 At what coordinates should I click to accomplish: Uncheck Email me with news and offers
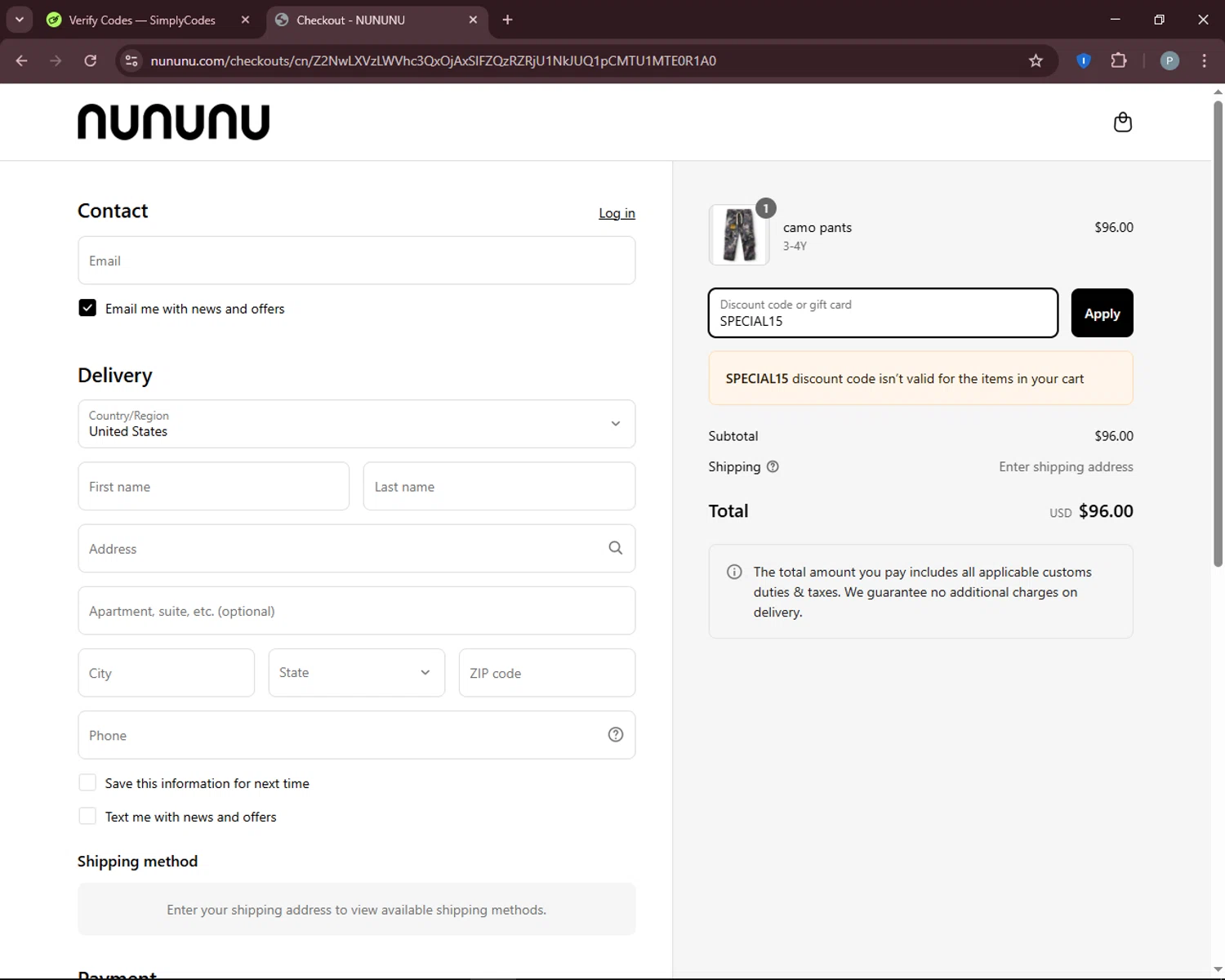(x=87, y=308)
